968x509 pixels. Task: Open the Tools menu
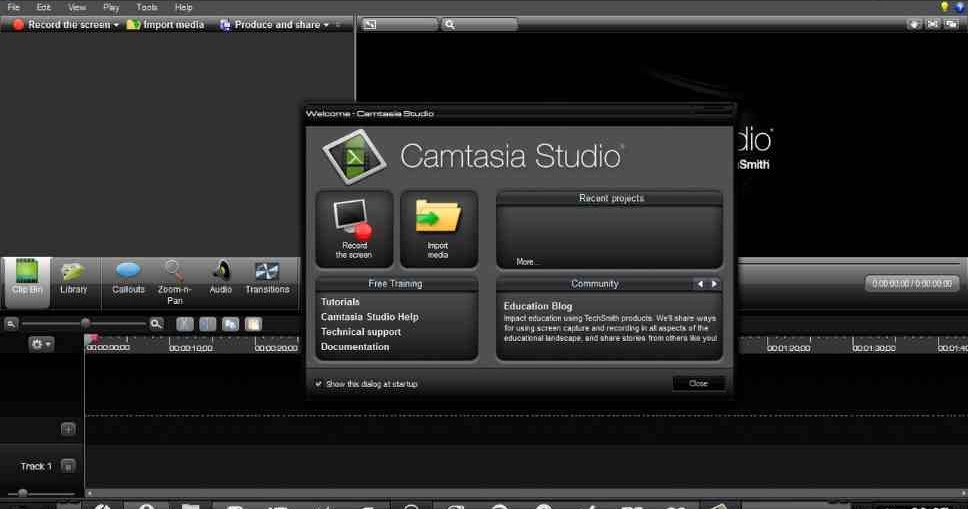(x=146, y=7)
